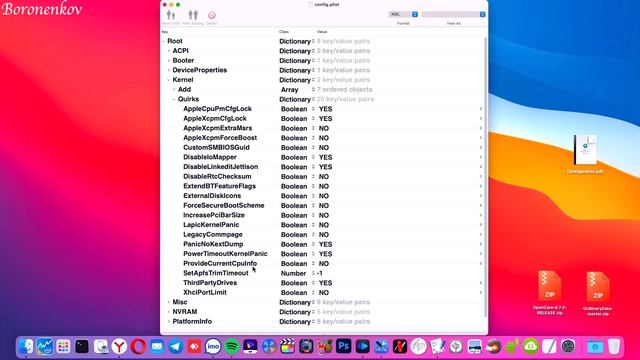
Task: Select the IncreasePciBarSize key
Action: 214,215
